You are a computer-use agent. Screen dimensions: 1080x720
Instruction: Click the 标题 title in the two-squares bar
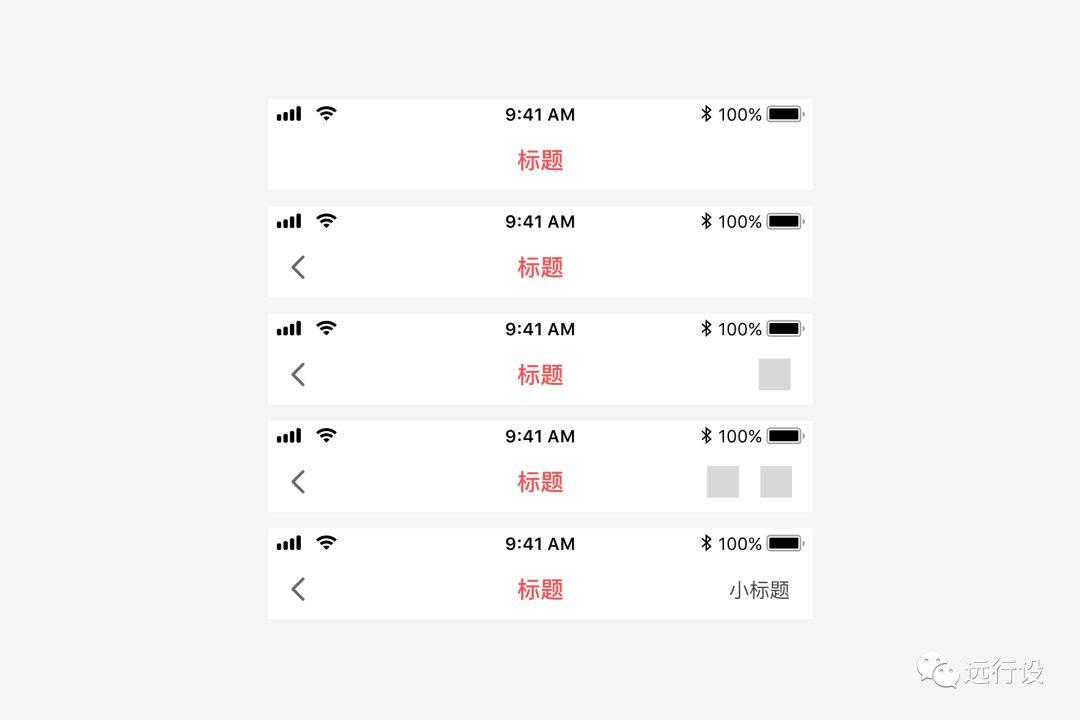tap(541, 482)
